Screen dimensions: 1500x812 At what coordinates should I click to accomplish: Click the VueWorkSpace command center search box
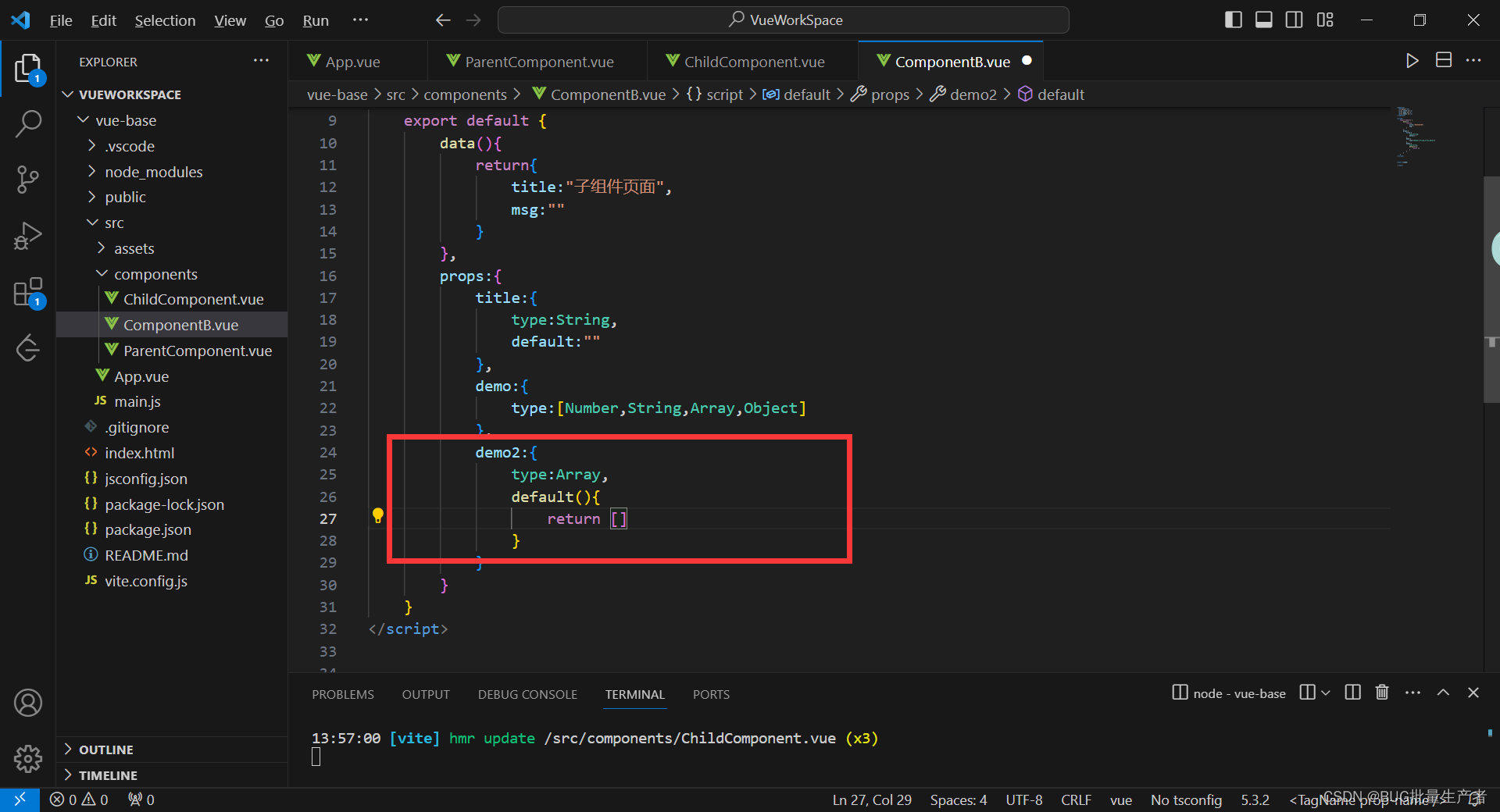point(784,20)
